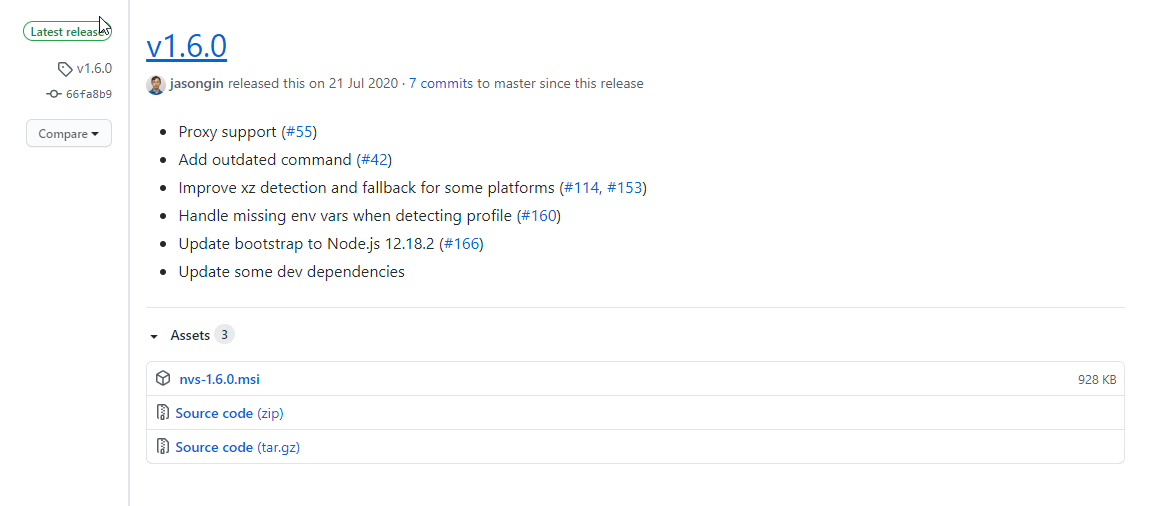Open the v1.6.0 release title link
Viewport: 1150px width, 506px height.
point(186,46)
